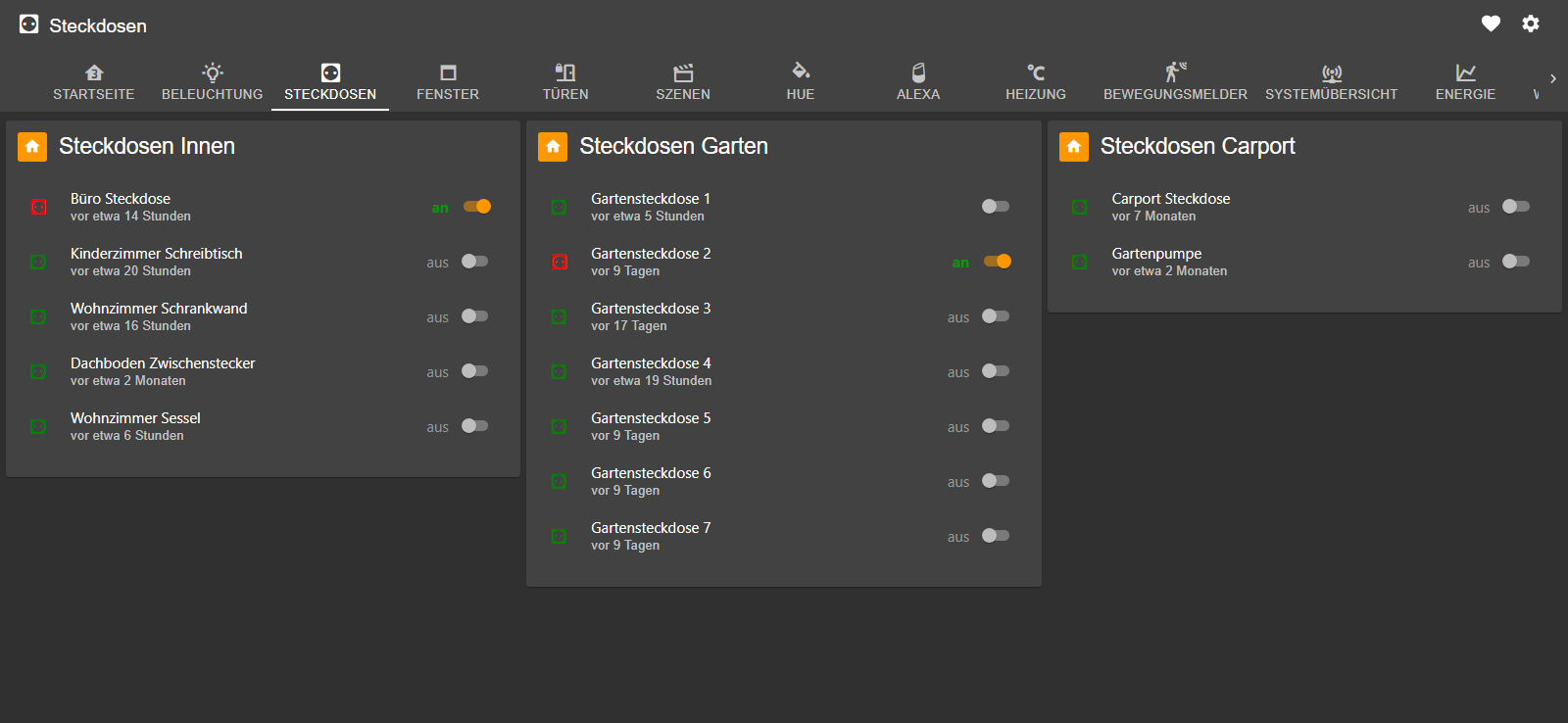Click the orange home icon of Steckdosen Garten
1568x723 pixels.
[553, 147]
